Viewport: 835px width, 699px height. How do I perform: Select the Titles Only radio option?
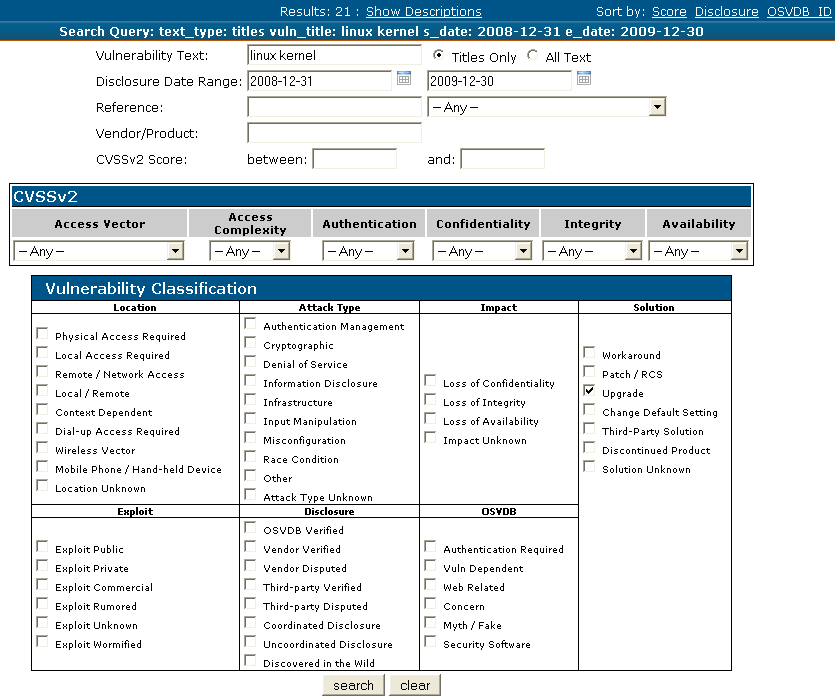click(439, 56)
